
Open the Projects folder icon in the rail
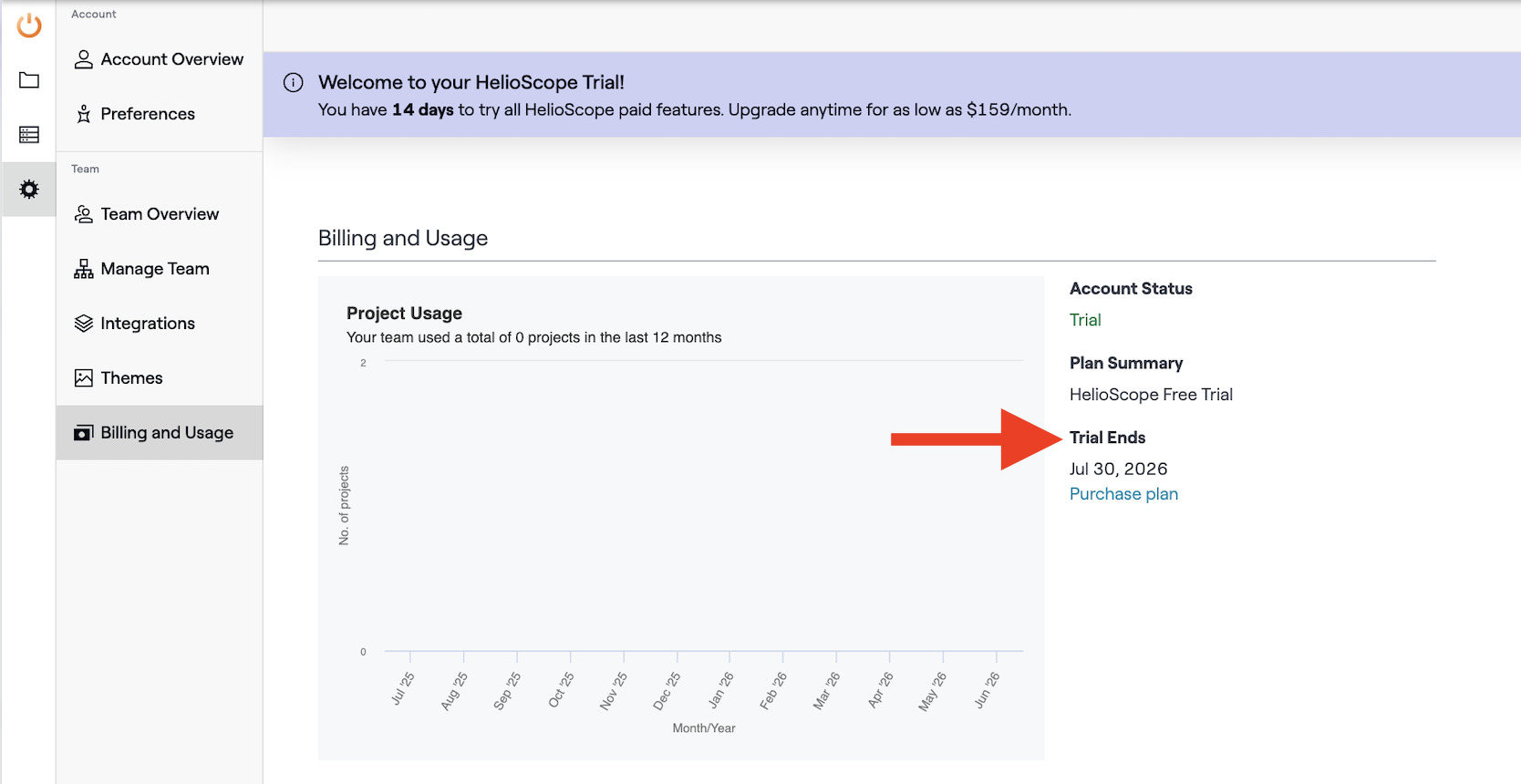tap(29, 80)
